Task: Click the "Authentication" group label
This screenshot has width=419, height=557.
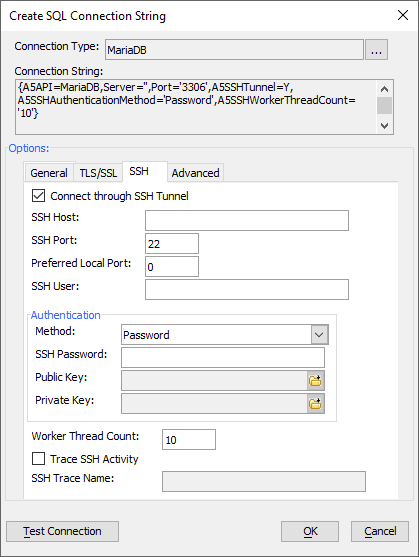Action: [66, 315]
